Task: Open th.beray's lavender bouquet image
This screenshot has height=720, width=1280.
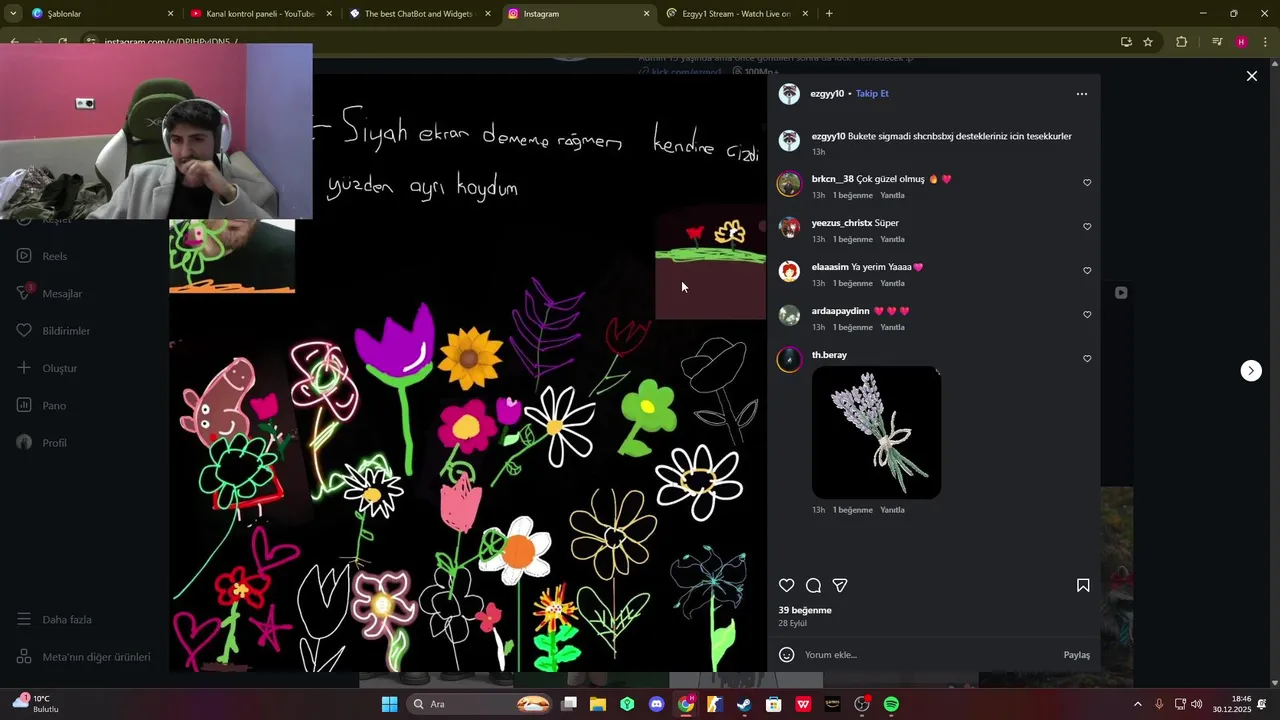Action: [x=876, y=432]
